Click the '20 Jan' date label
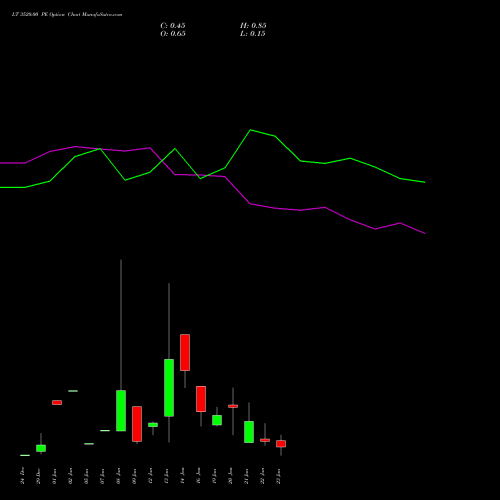Viewport: 500px width, 500px height. click(231, 476)
